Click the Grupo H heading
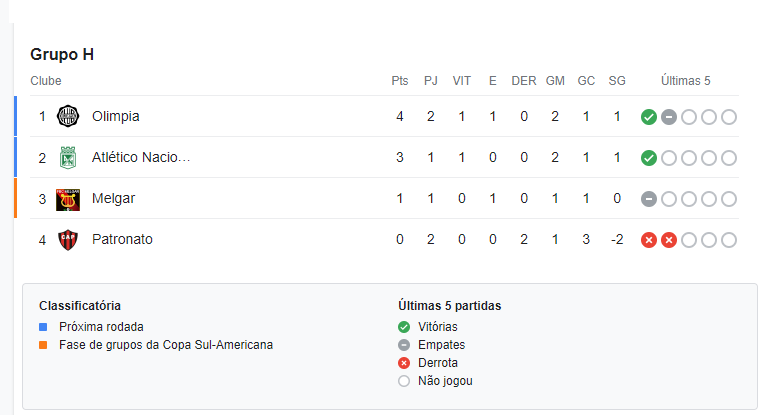 pyautogui.click(x=62, y=54)
